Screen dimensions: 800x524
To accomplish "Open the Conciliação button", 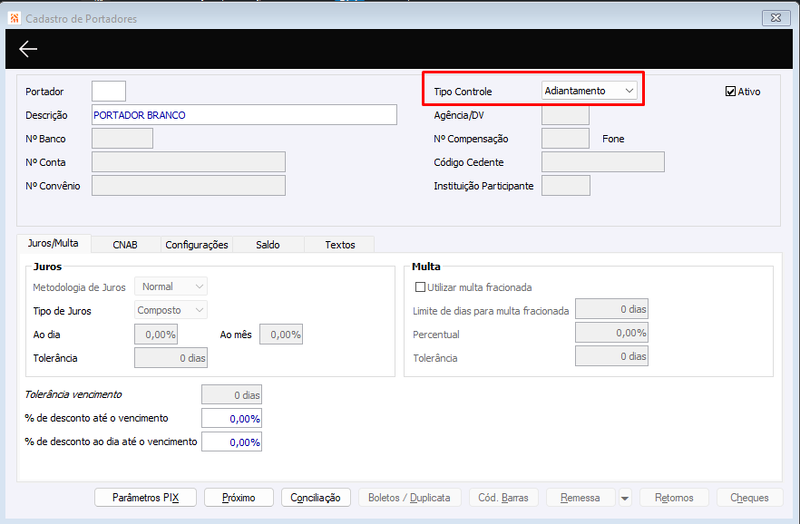I will coord(315,497).
